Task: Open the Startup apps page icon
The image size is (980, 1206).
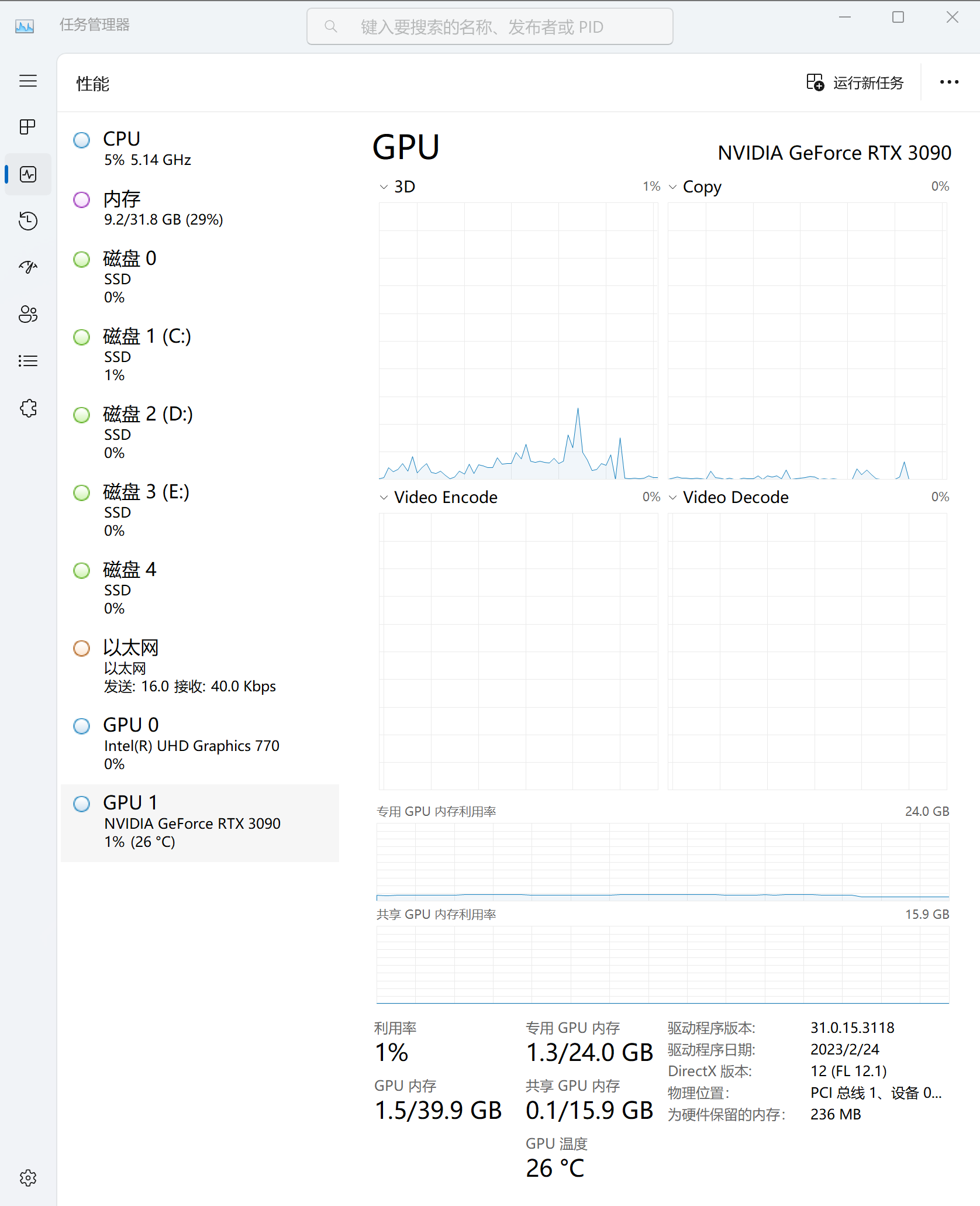Action: (28, 267)
